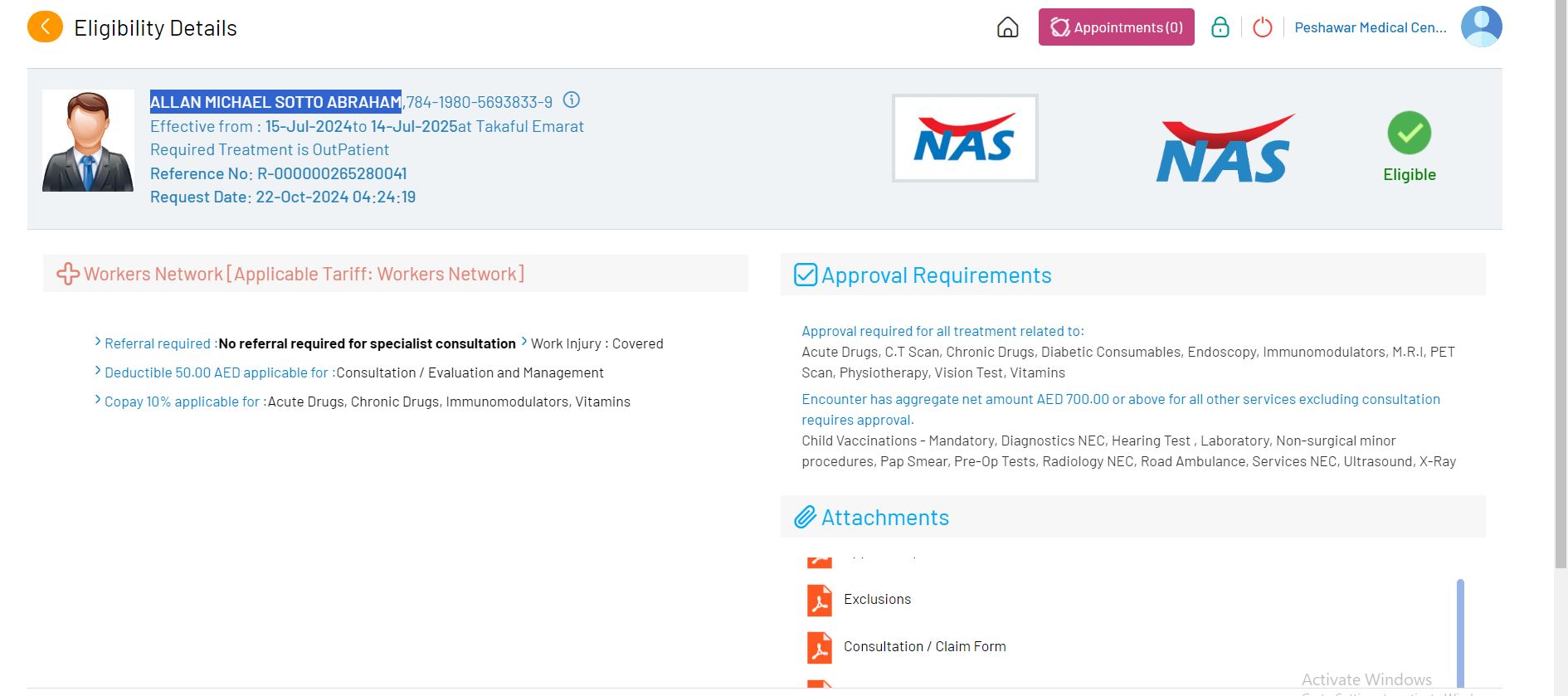
Task: Open the user profile avatar
Action: pos(1481,27)
